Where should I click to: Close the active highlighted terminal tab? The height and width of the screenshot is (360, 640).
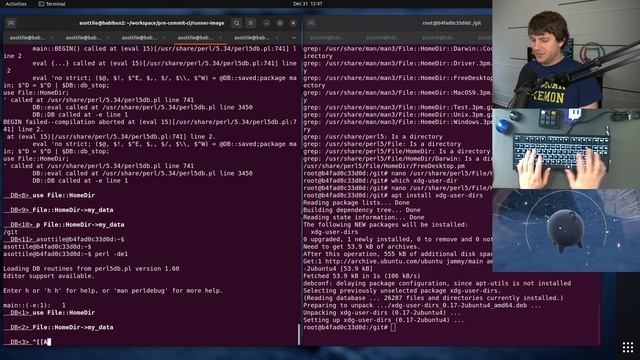tap(221, 38)
